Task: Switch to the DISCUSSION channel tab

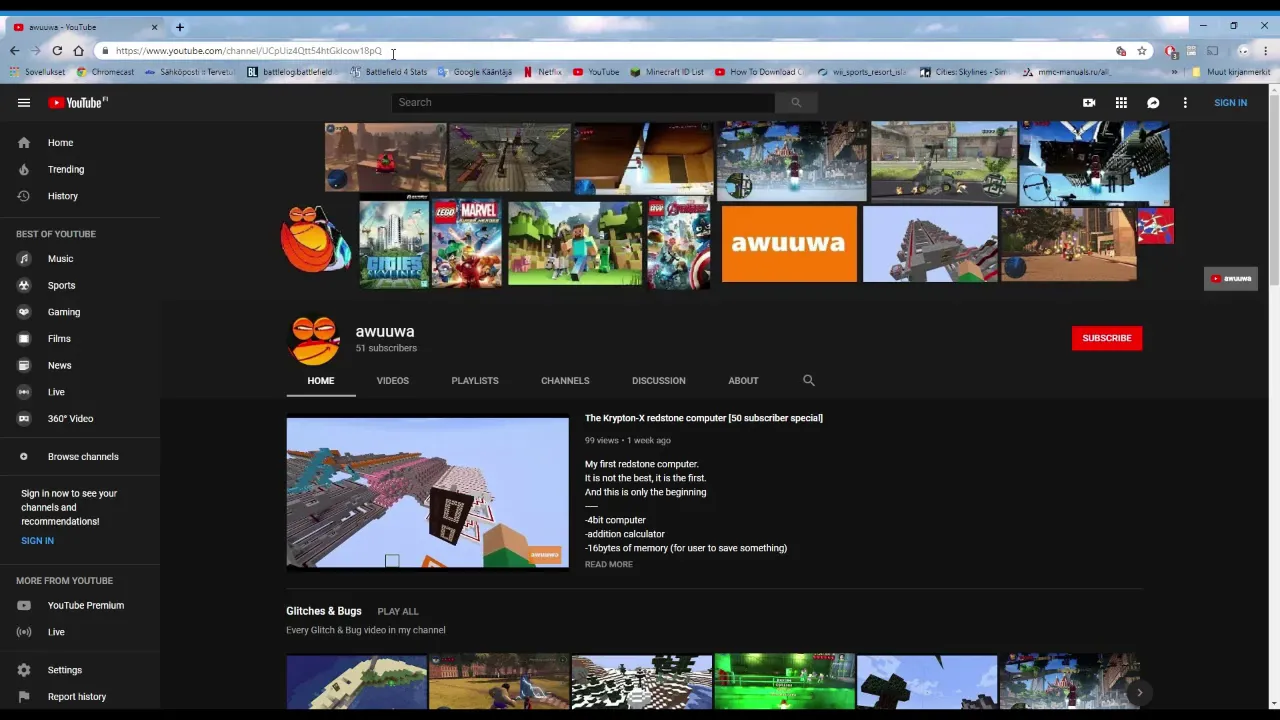Action: coord(659,380)
